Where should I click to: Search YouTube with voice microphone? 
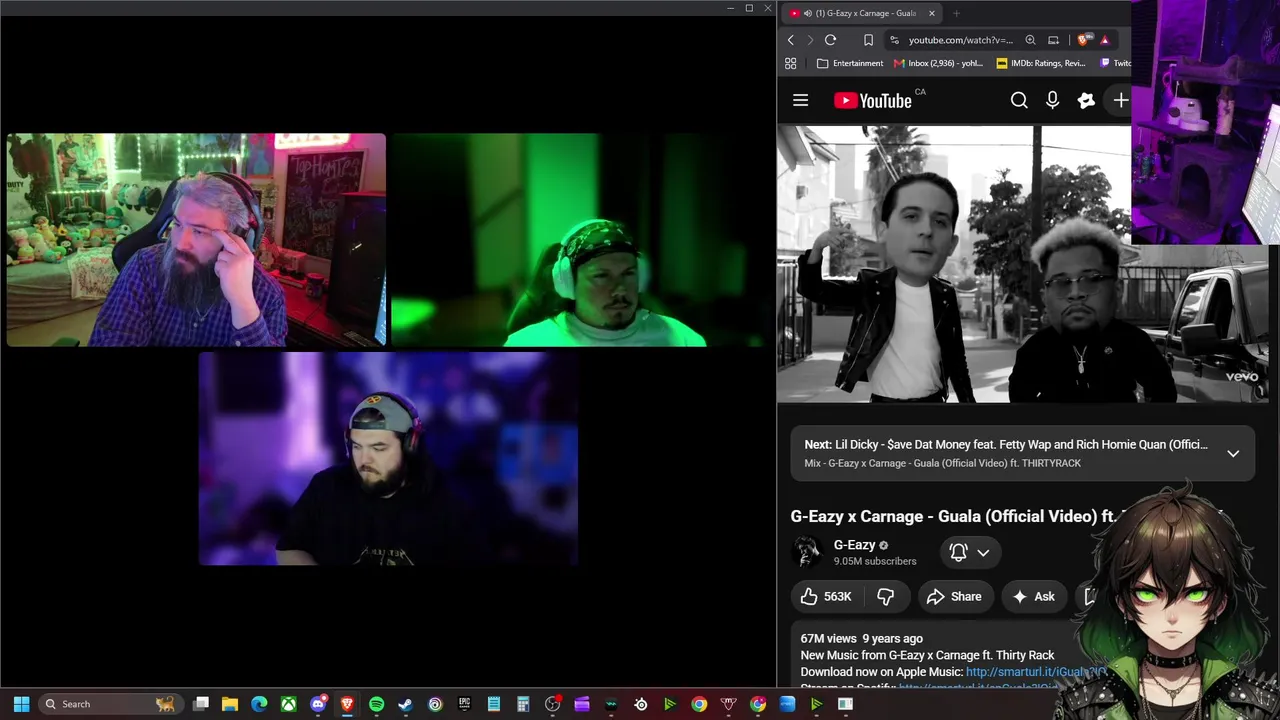click(1052, 100)
